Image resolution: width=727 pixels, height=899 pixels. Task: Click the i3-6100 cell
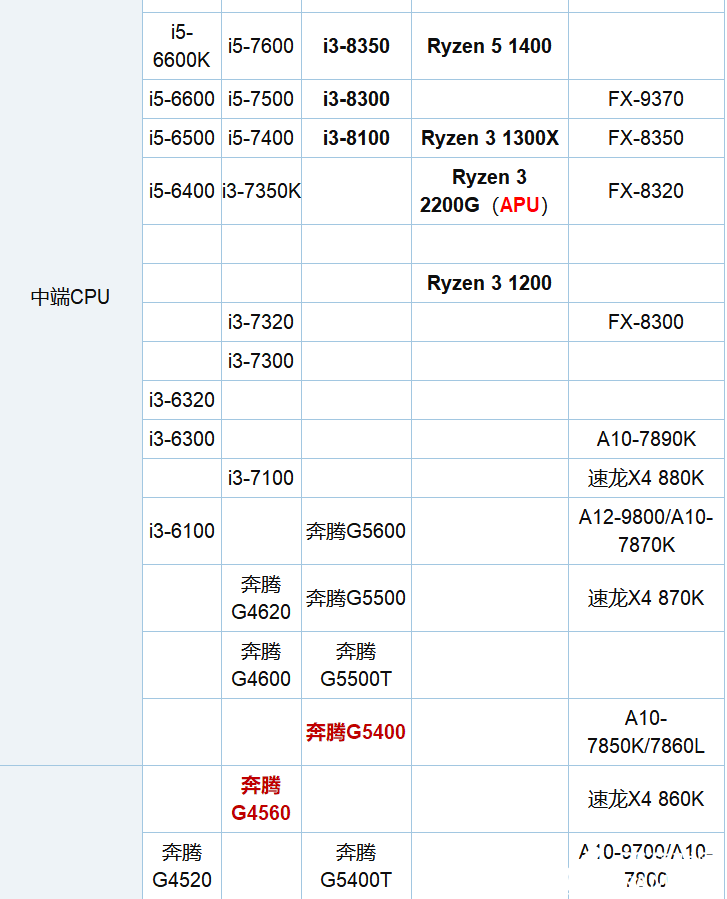point(182,531)
